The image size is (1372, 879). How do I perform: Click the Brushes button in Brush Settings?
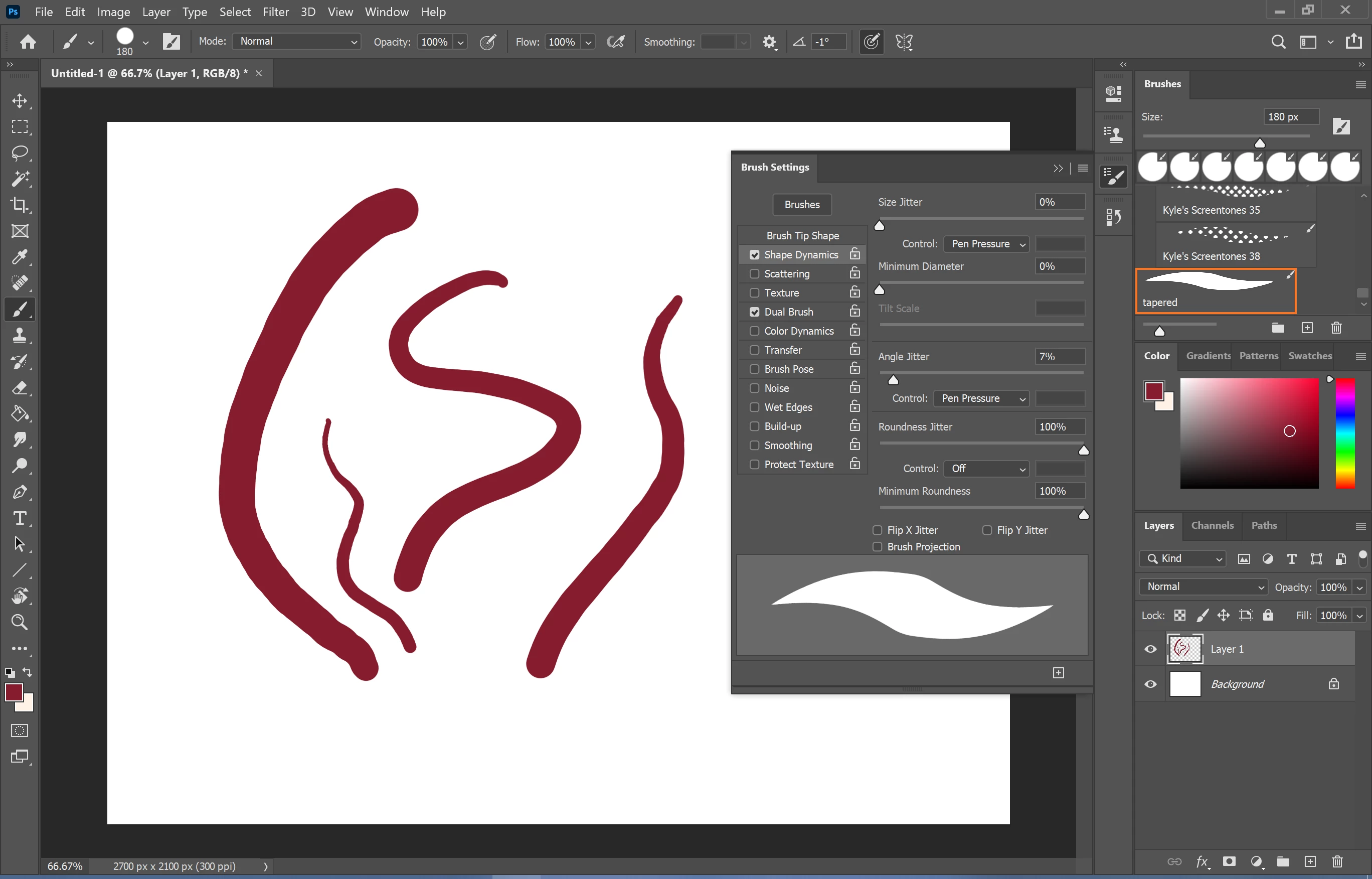pos(801,204)
